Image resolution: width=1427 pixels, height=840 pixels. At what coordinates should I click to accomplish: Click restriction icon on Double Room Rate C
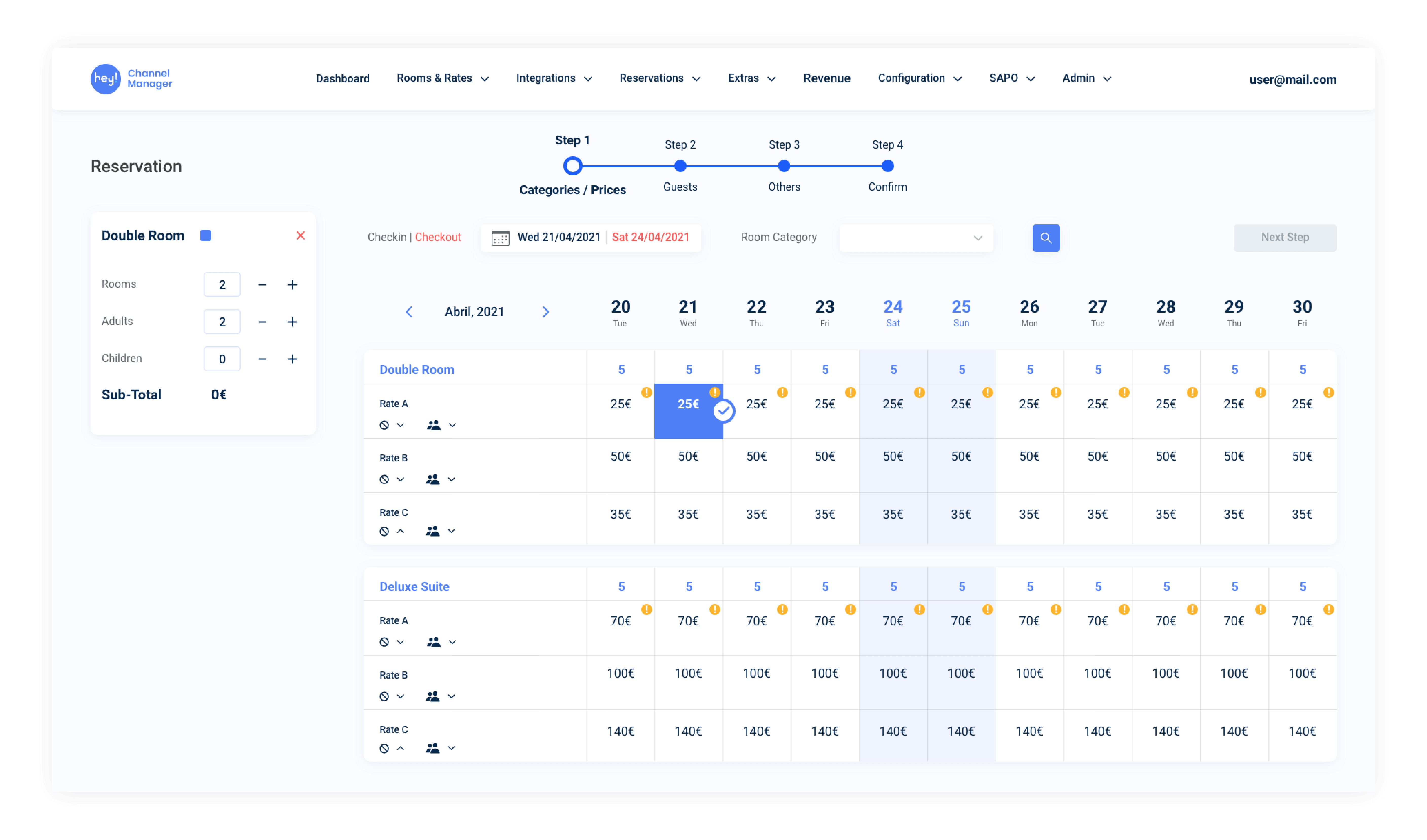pyautogui.click(x=384, y=532)
